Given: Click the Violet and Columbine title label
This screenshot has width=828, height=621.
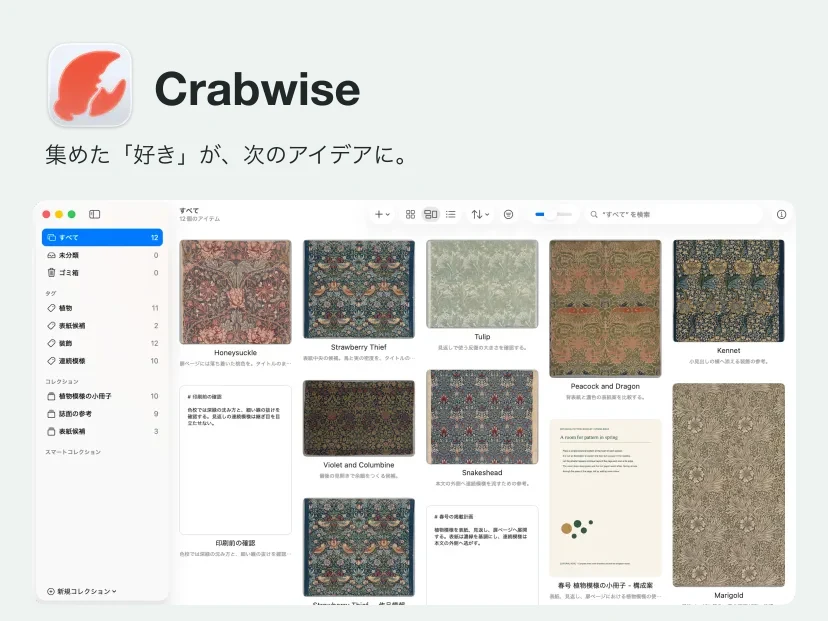Looking at the screenshot, I should tap(359, 465).
